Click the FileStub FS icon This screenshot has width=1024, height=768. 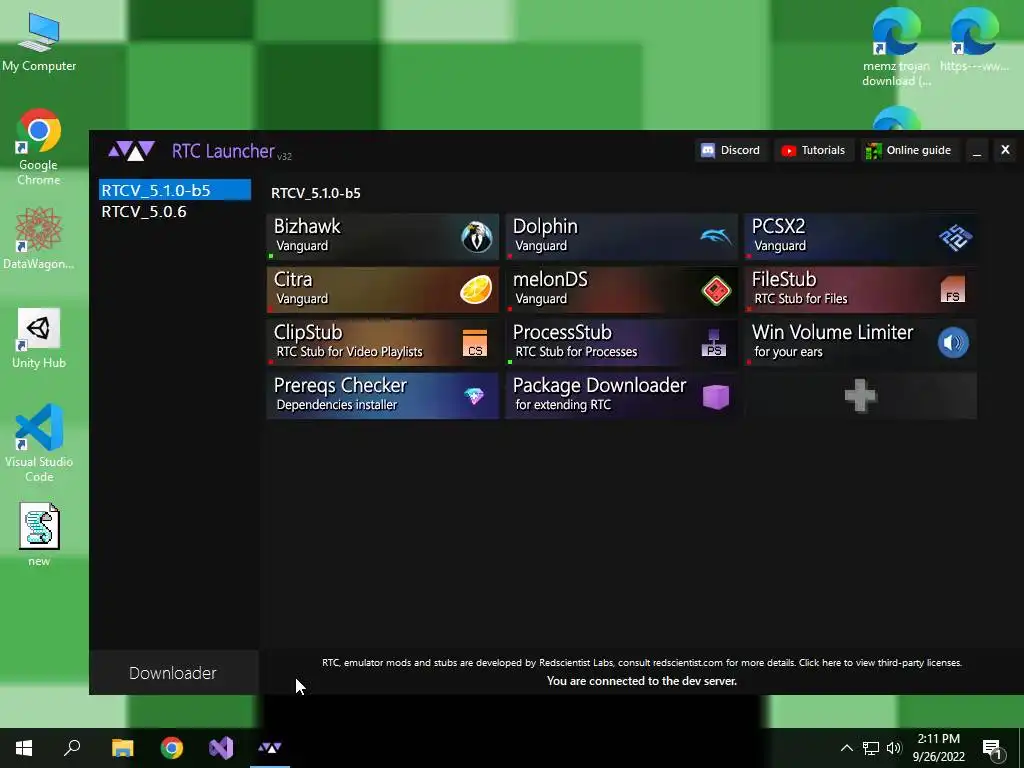953,290
